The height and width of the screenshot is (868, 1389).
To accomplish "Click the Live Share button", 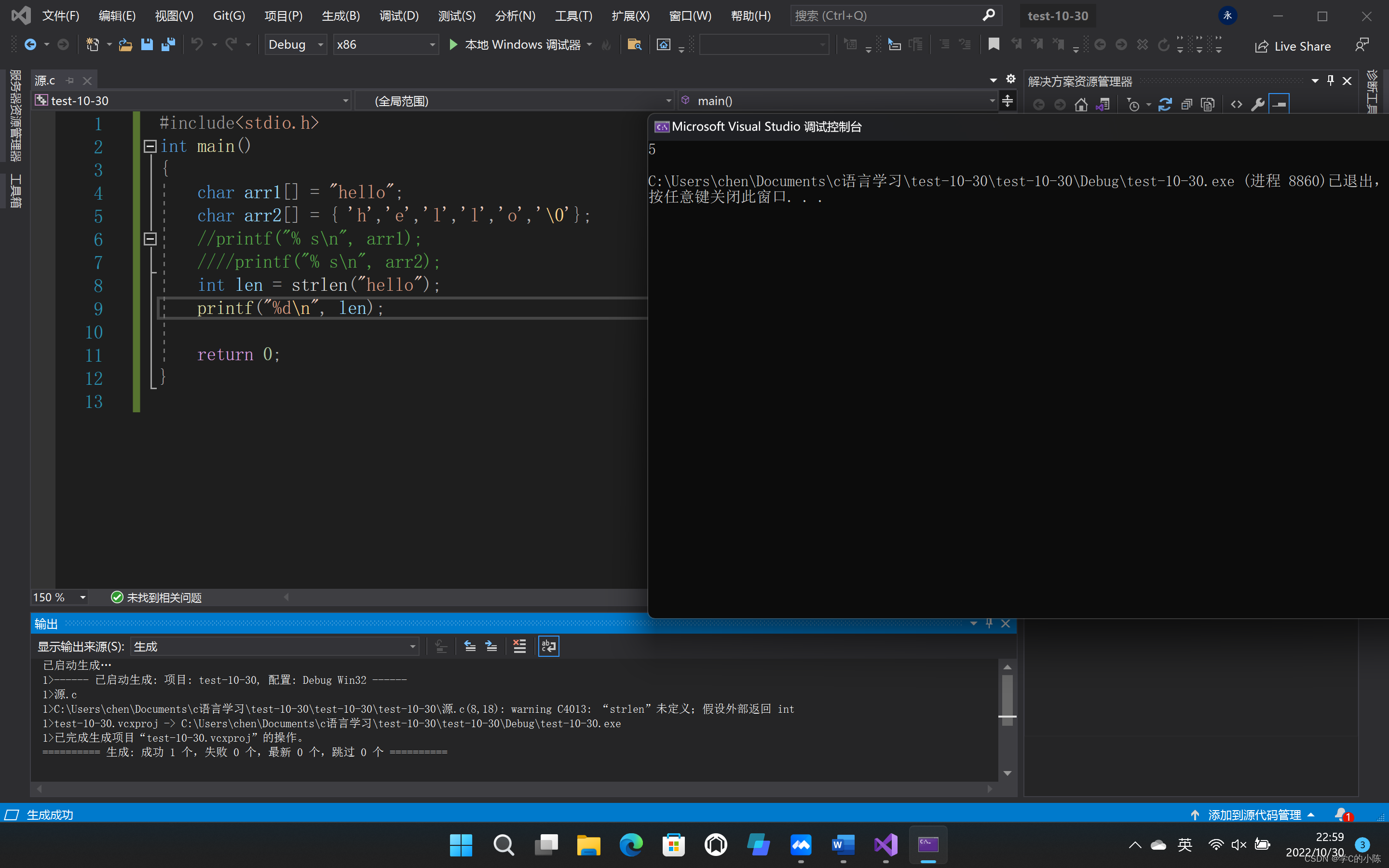I will pos(1293,46).
